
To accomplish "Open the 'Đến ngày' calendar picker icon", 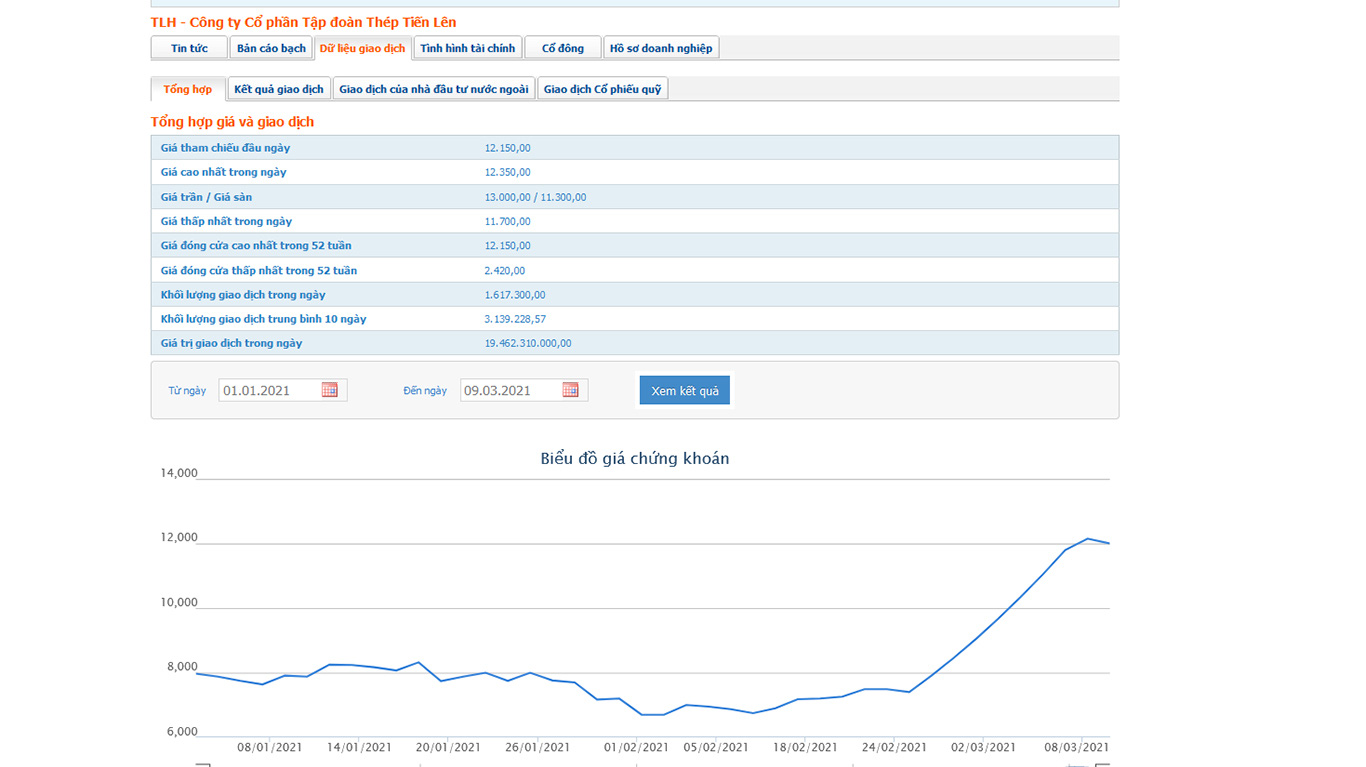I will [571, 390].
